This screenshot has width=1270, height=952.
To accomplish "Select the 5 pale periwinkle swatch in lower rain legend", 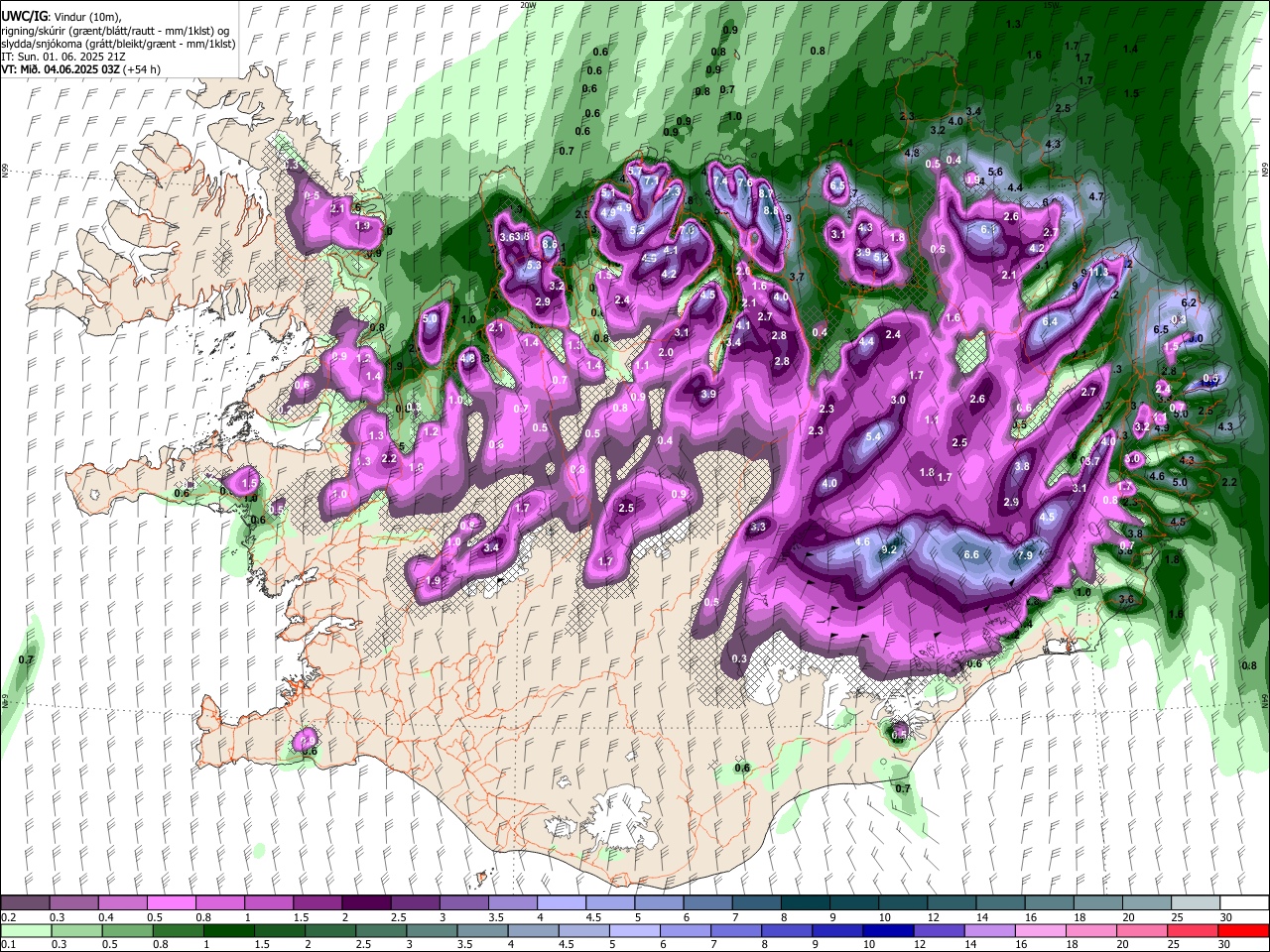I will tap(635, 930).
